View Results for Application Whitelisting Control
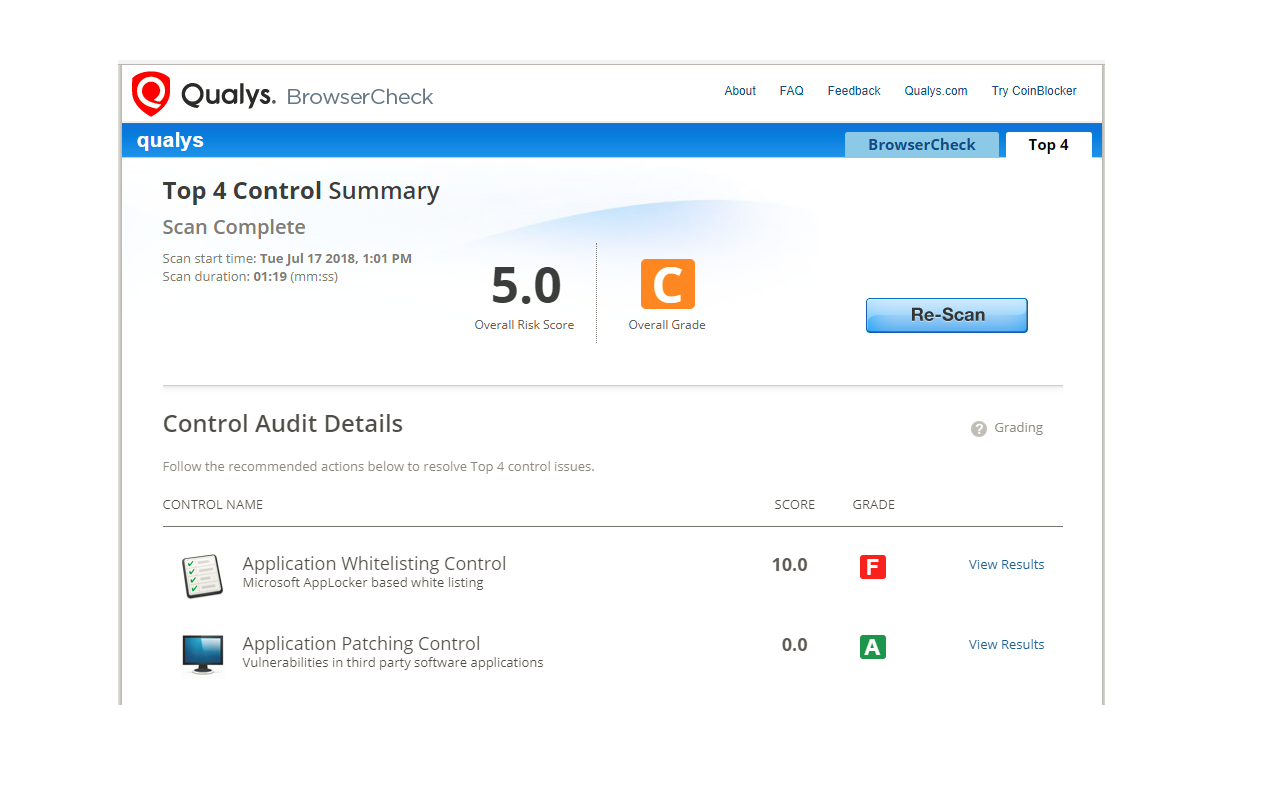The height and width of the screenshot is (800, 1280). (x=1006, y=565)
